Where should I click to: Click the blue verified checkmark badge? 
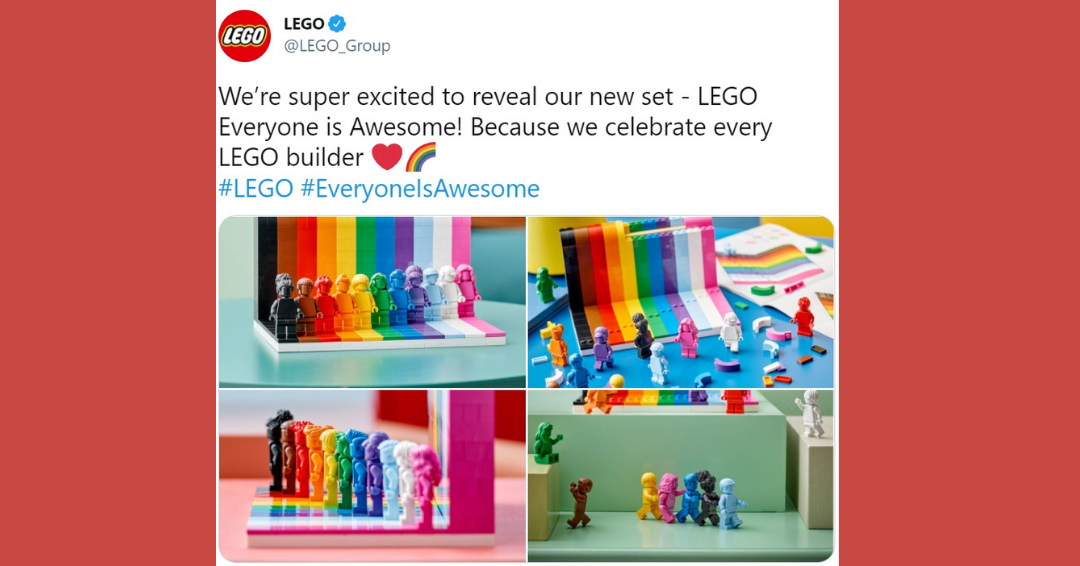tap(337, 24)
